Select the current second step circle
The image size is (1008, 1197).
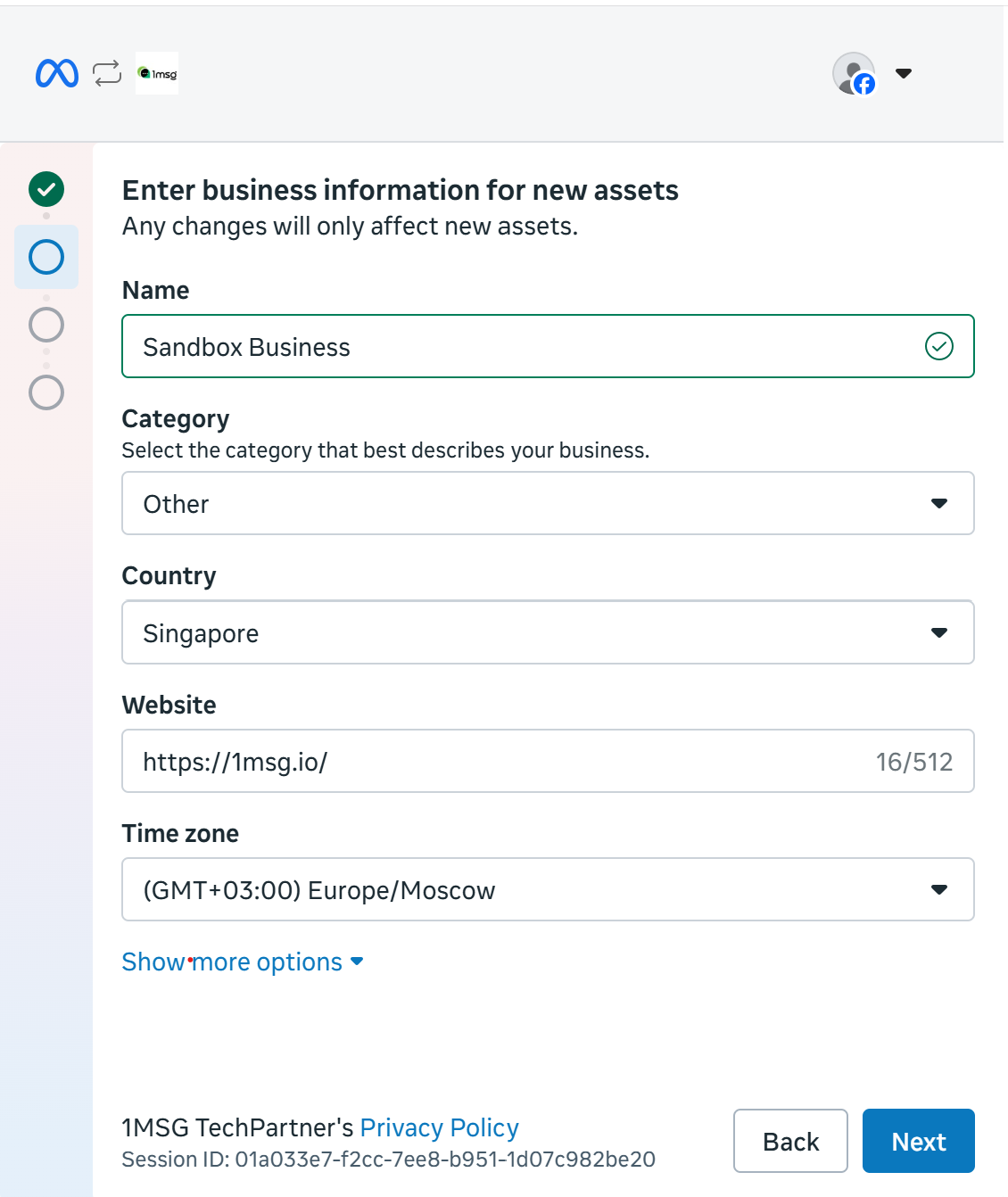[46, 257]
